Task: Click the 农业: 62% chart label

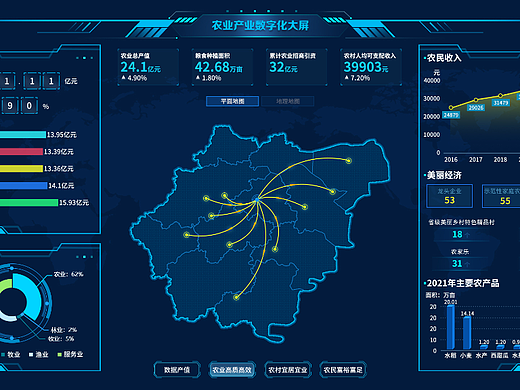Action: [68, 274]
